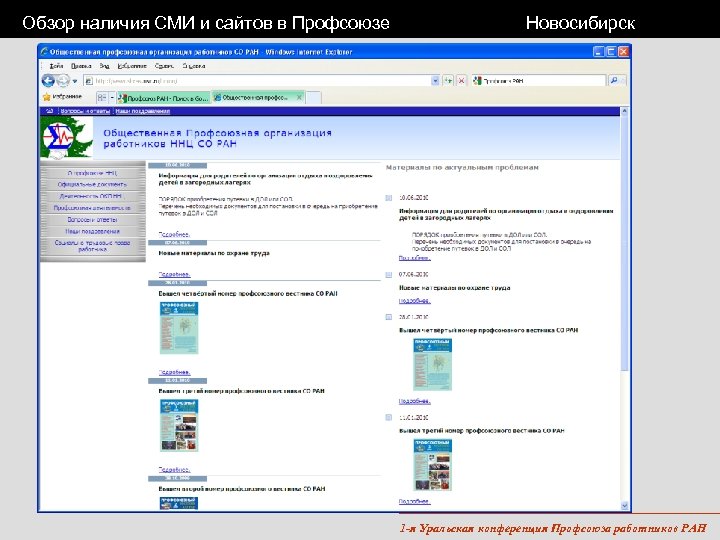Open third issue cover in right column
The image size is (720, 540).
point(433,465)
